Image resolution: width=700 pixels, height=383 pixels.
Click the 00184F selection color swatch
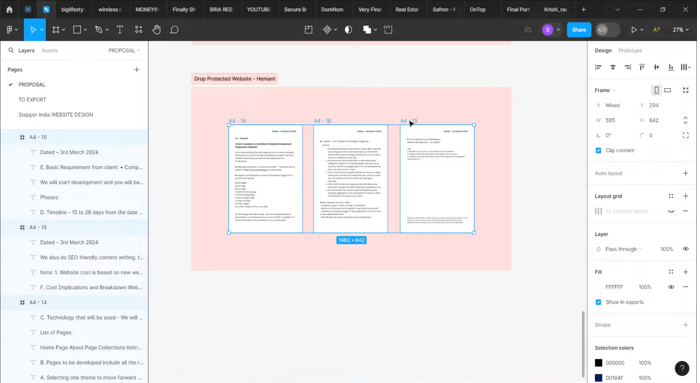599,378
